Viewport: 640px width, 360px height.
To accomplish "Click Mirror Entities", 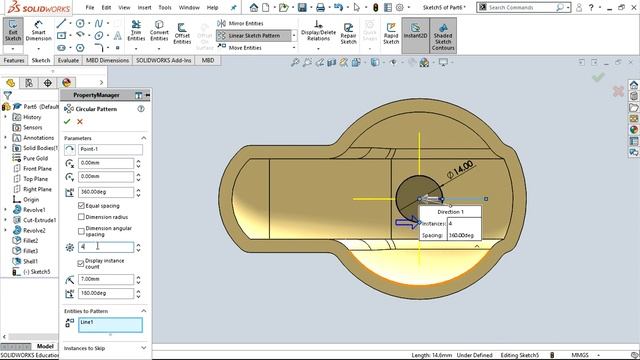I will tap(241, 23).
